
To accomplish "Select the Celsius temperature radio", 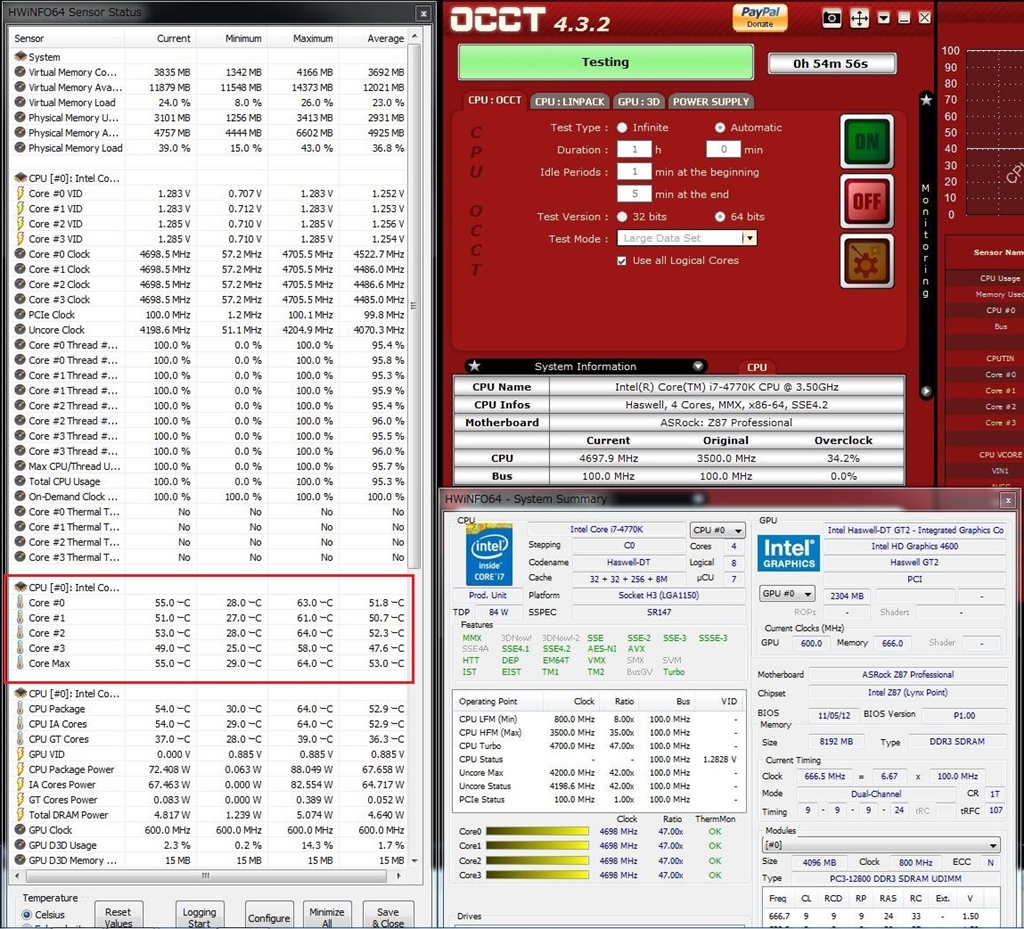I will click(x=27, y=915).
